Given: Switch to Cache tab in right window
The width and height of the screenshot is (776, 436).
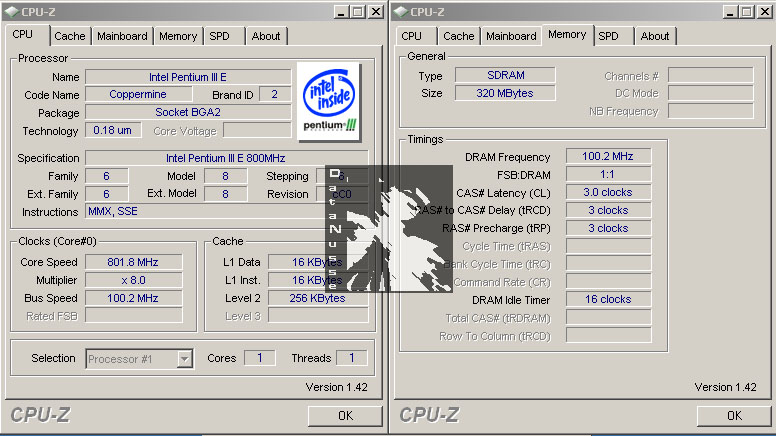Looking at the screenshot, I should tap(459, 36).
